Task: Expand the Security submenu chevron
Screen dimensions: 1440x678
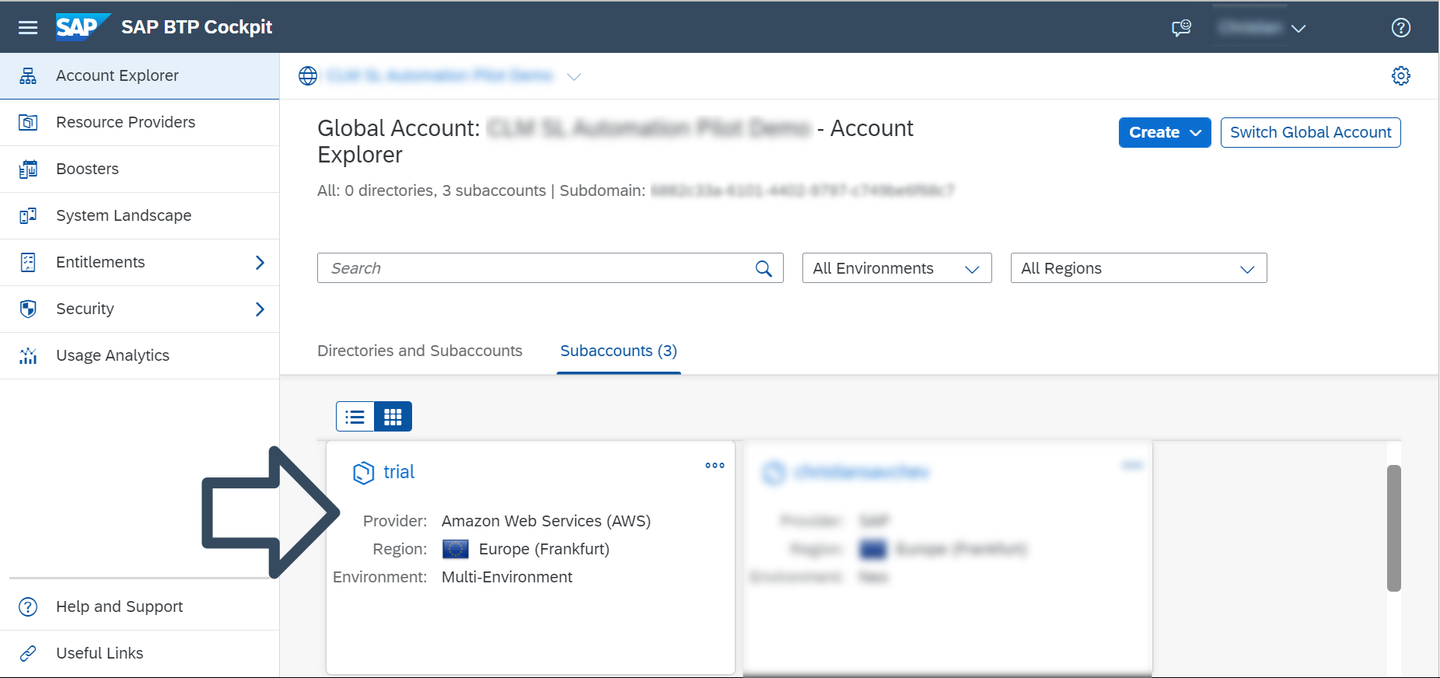Action: tap(260, 309)
